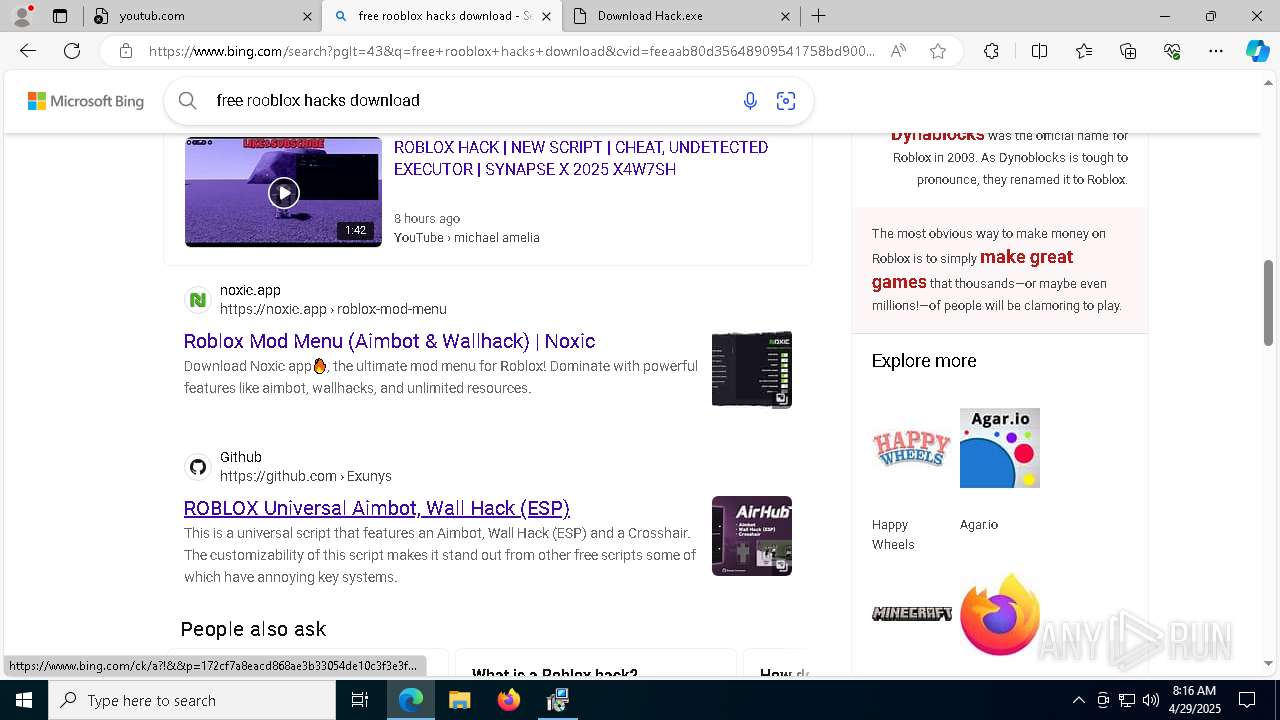Open the browser extensions icon
The height and width of the screenshot is (720, 1280).
(x=991, y=51)
